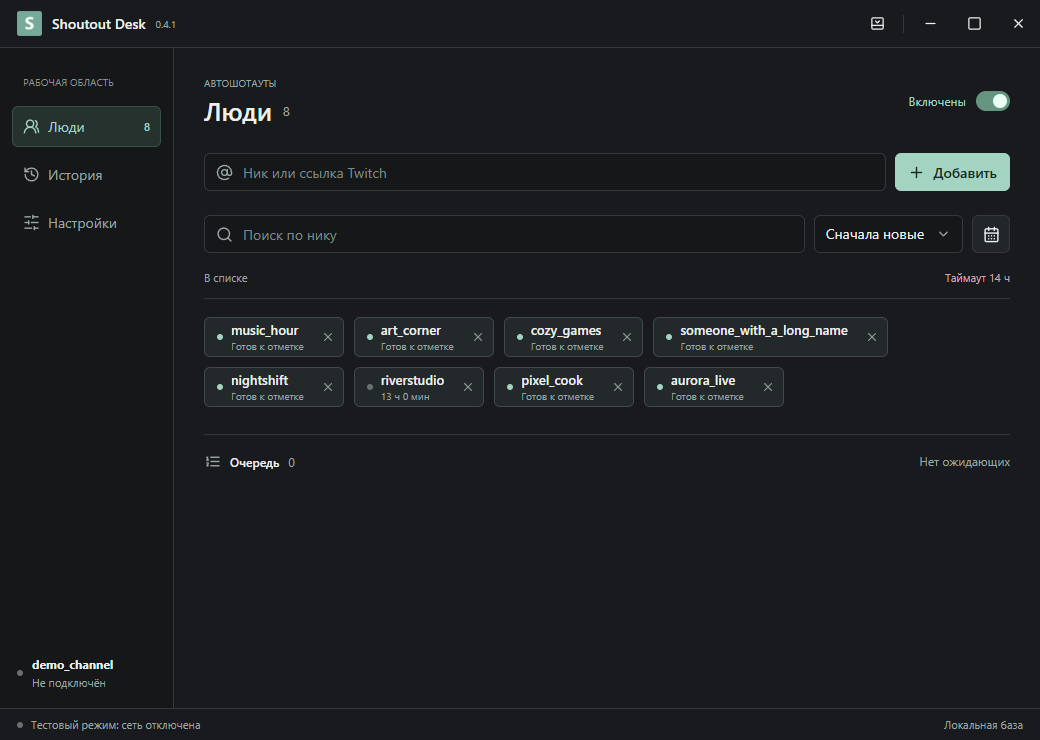
Task: Open the Люди section in sidebar
Action: point(86,127)
